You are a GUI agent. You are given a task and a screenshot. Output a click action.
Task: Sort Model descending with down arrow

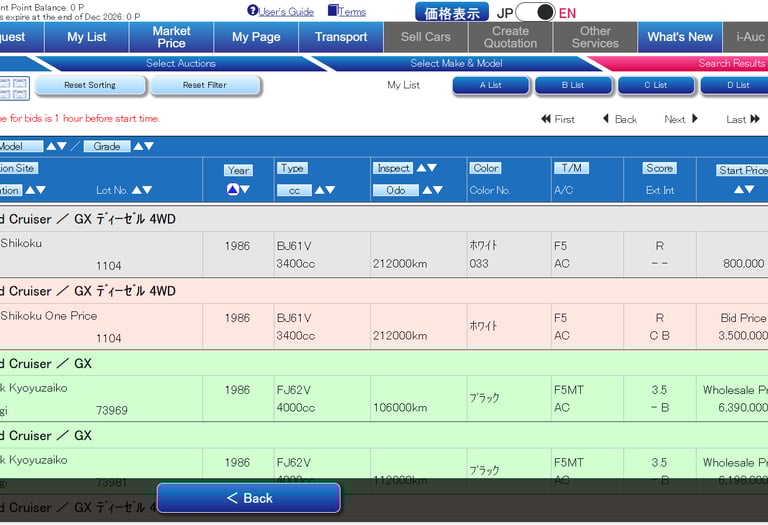[x=62, y=146]
